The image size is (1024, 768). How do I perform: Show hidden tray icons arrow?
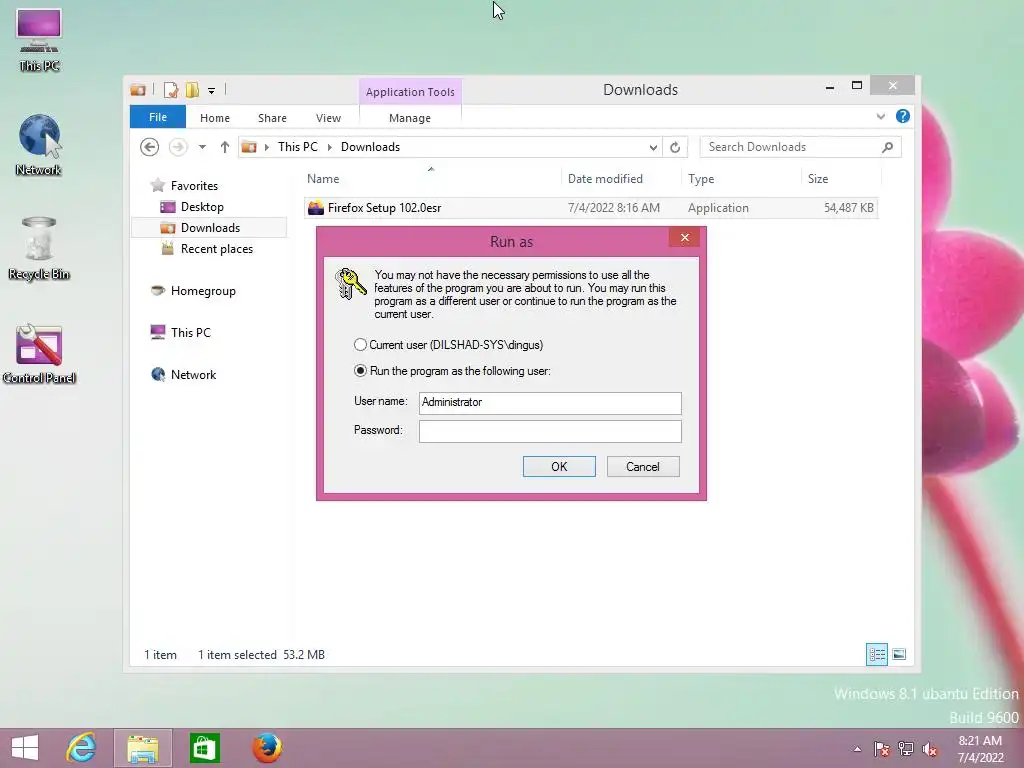click(857, 749)
